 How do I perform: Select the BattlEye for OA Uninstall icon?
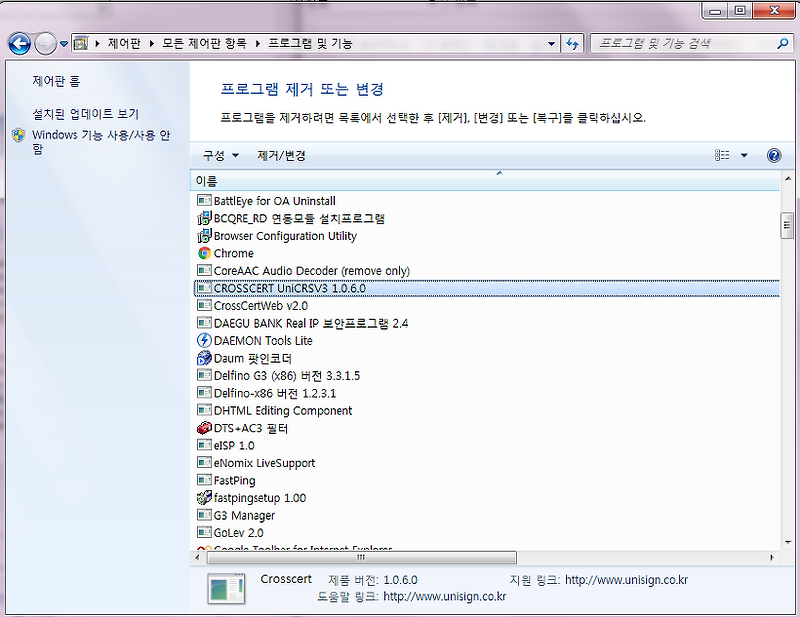coord(202,200)
